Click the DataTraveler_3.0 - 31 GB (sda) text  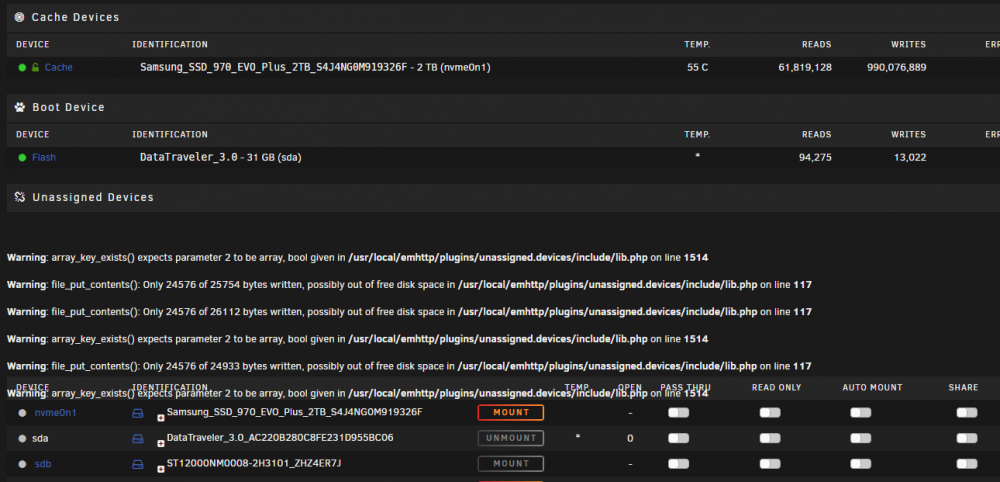click(221, 157)
